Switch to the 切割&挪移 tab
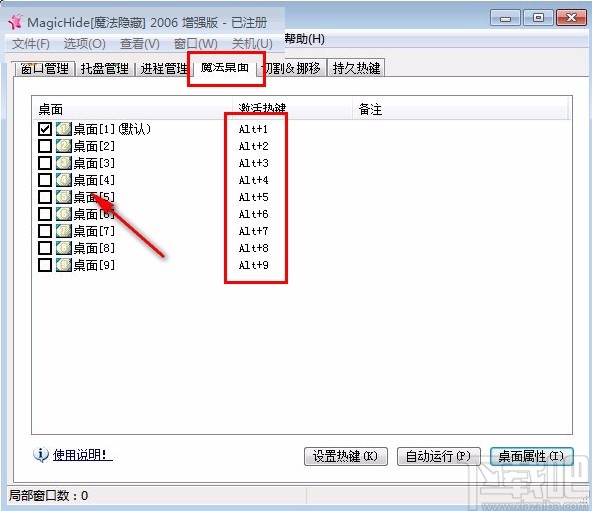The width and height of the screenshot is (592, 511). (292, 68)
